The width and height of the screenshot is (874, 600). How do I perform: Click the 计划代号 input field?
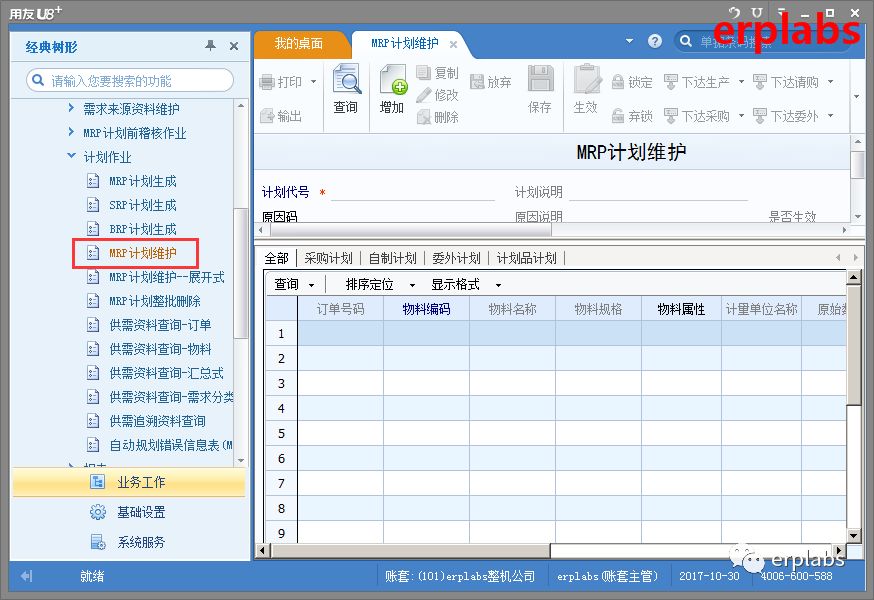click(x=412, y=192)
